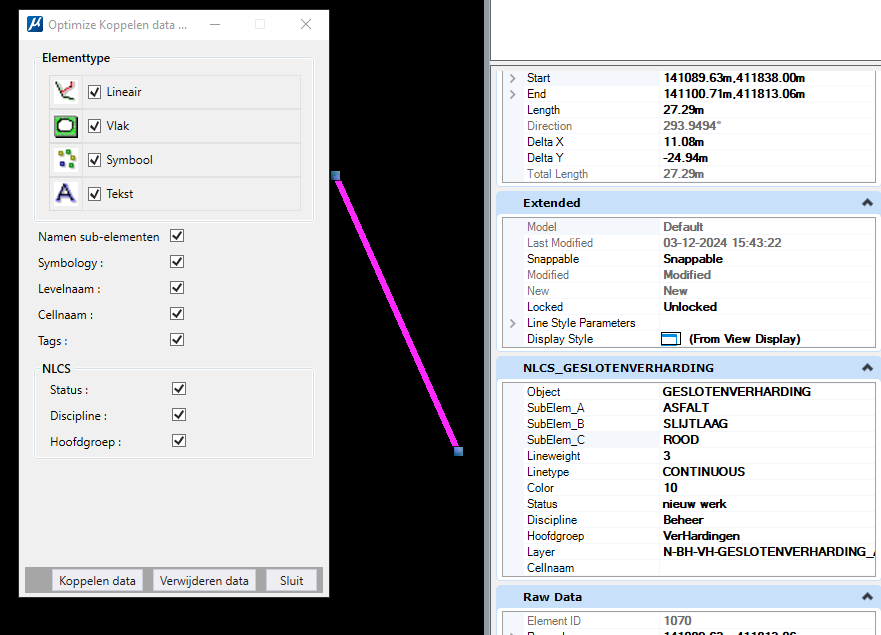The width and height of the screenshot is (881, 635).
Task: Click the Direction value 293.9494°
Action: tap(692, 126)
